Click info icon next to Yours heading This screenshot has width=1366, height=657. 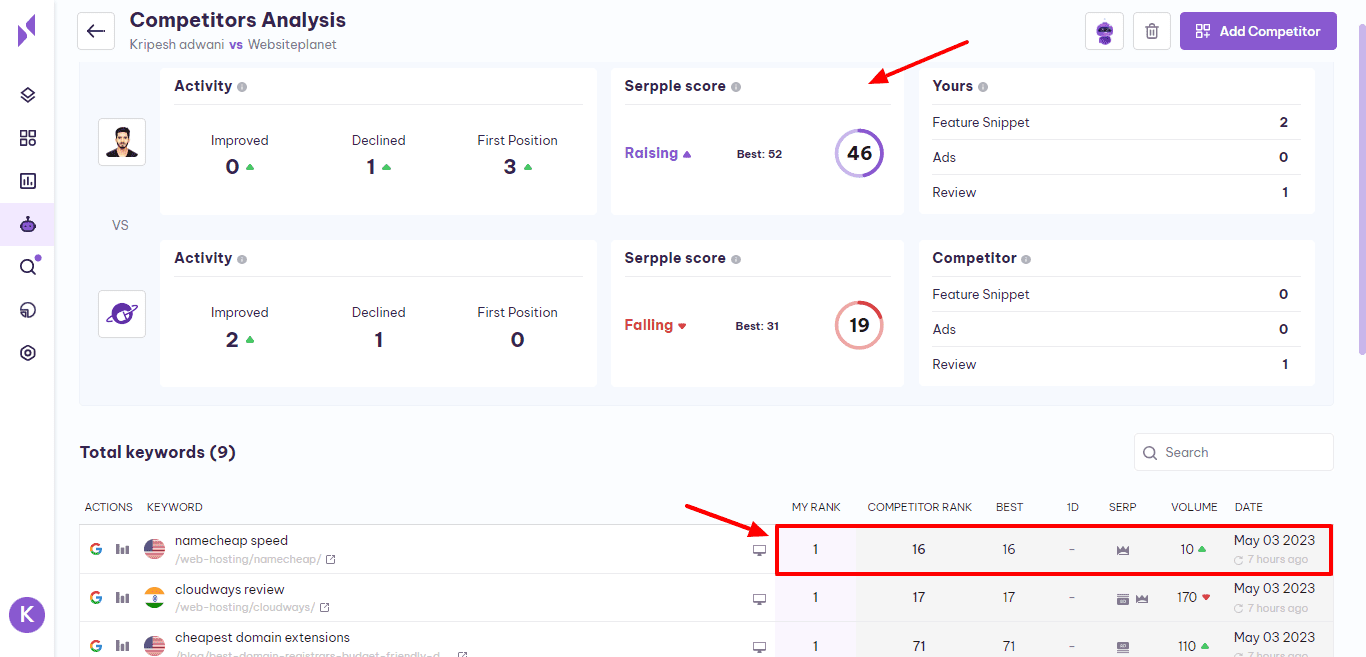coord(983,87)
